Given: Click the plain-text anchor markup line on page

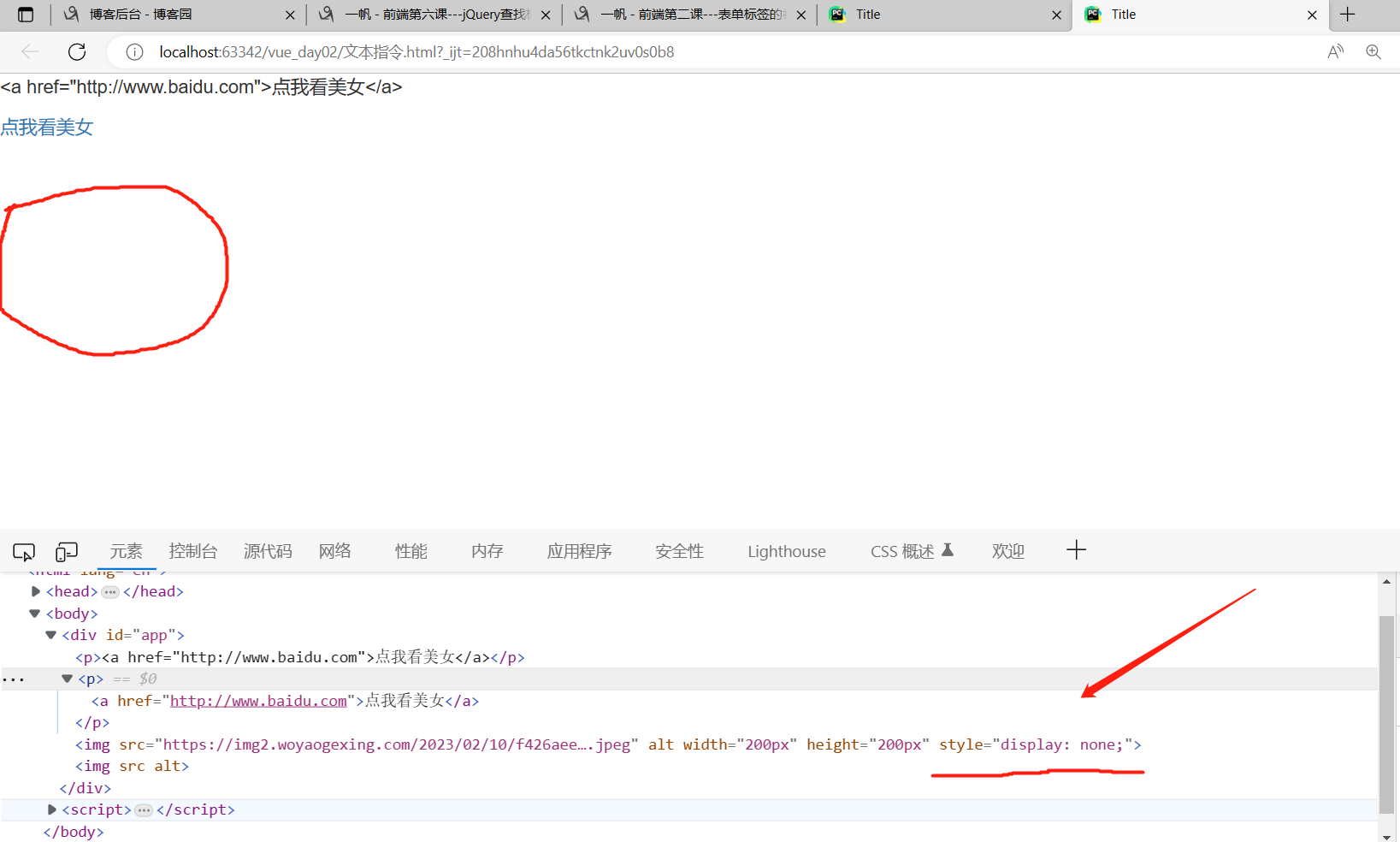Looking at the screenshot, I should click(x=201, y=87).
